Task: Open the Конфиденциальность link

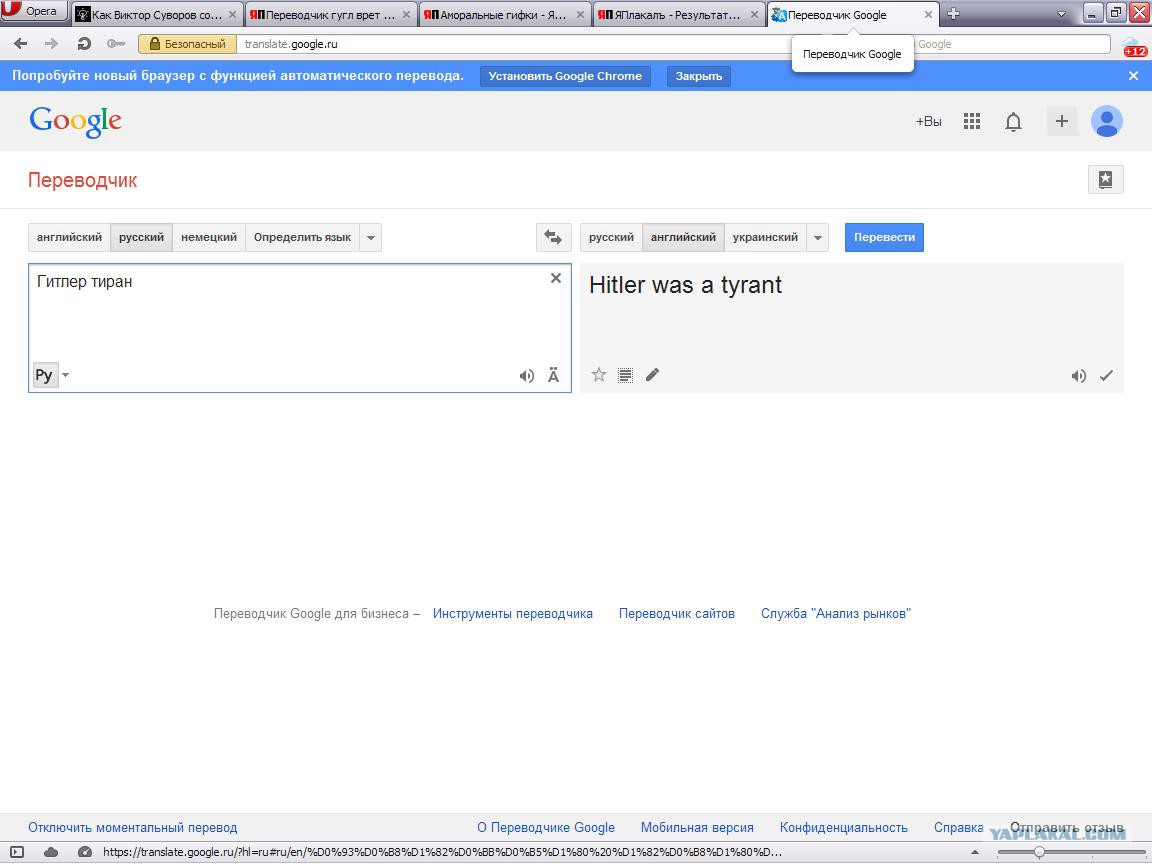Action: (x=843, y=827)
